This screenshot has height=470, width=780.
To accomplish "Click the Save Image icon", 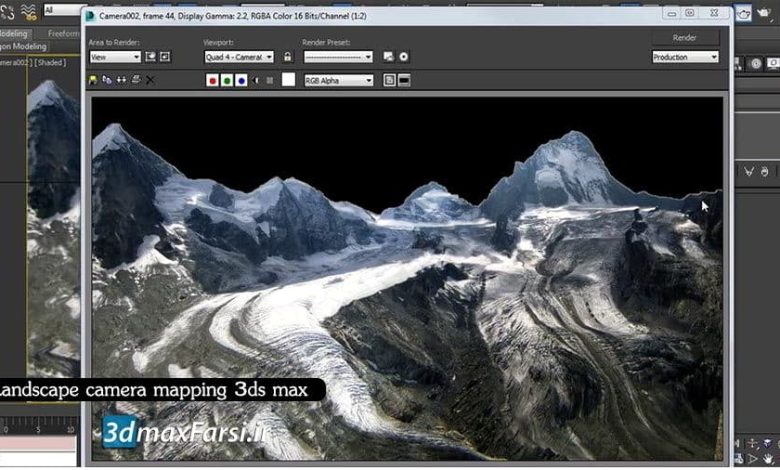I will 93,80.
